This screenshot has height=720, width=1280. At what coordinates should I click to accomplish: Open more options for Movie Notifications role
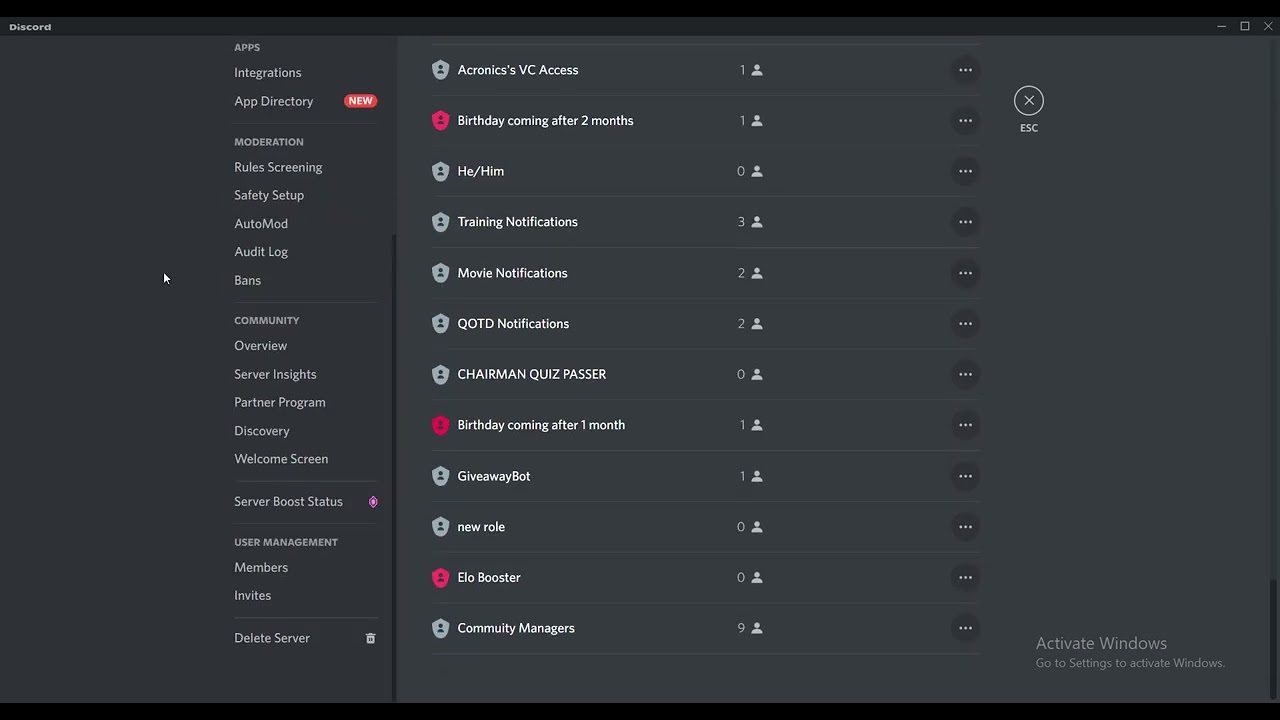(965, 273)
